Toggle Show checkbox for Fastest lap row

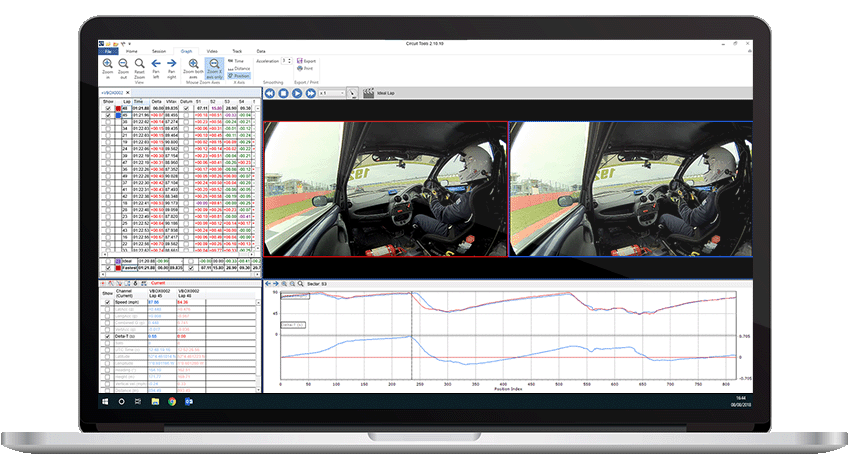coord(108,268)
